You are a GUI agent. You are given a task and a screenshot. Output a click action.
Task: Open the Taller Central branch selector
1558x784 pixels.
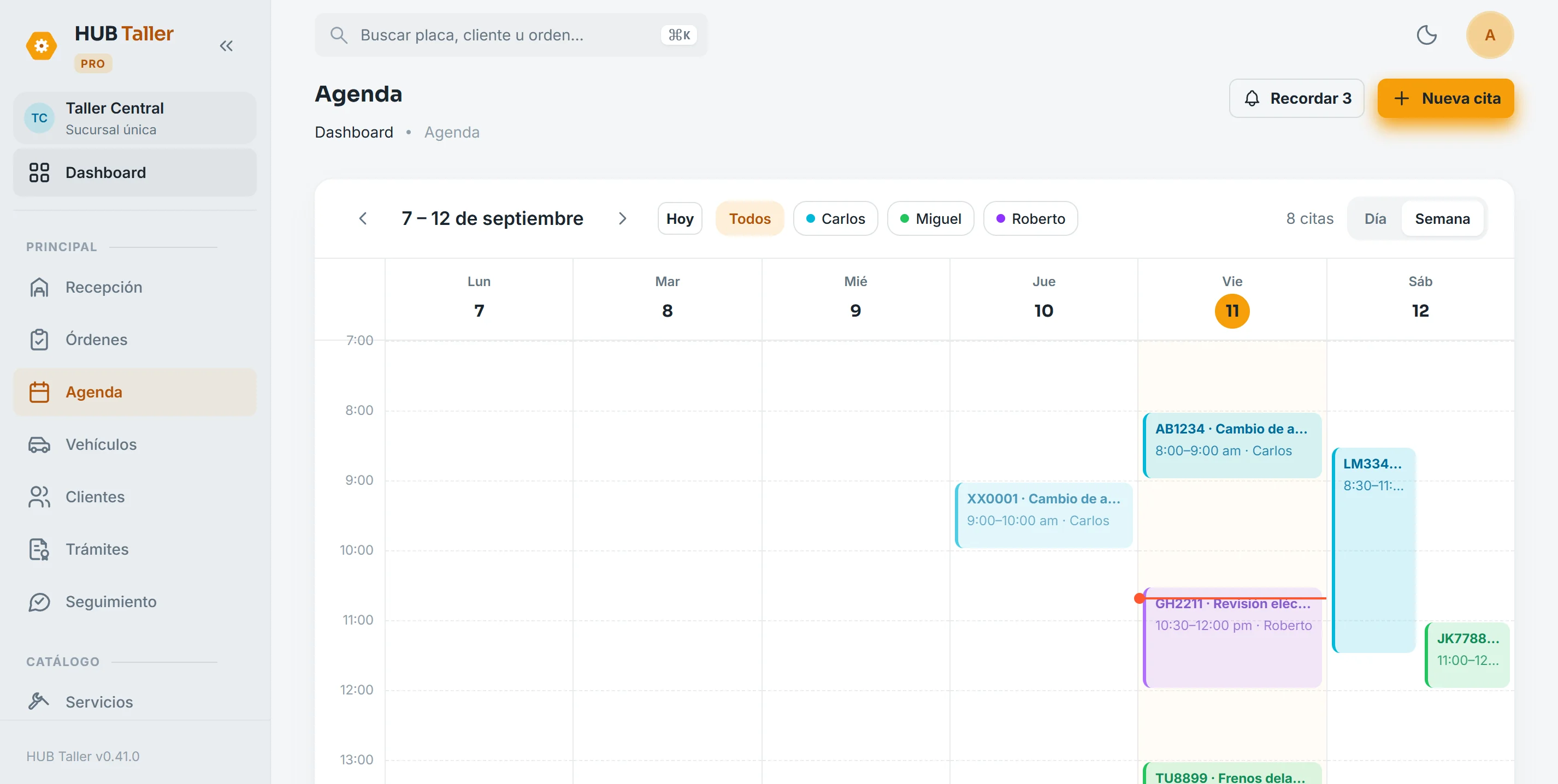(135, 118)
